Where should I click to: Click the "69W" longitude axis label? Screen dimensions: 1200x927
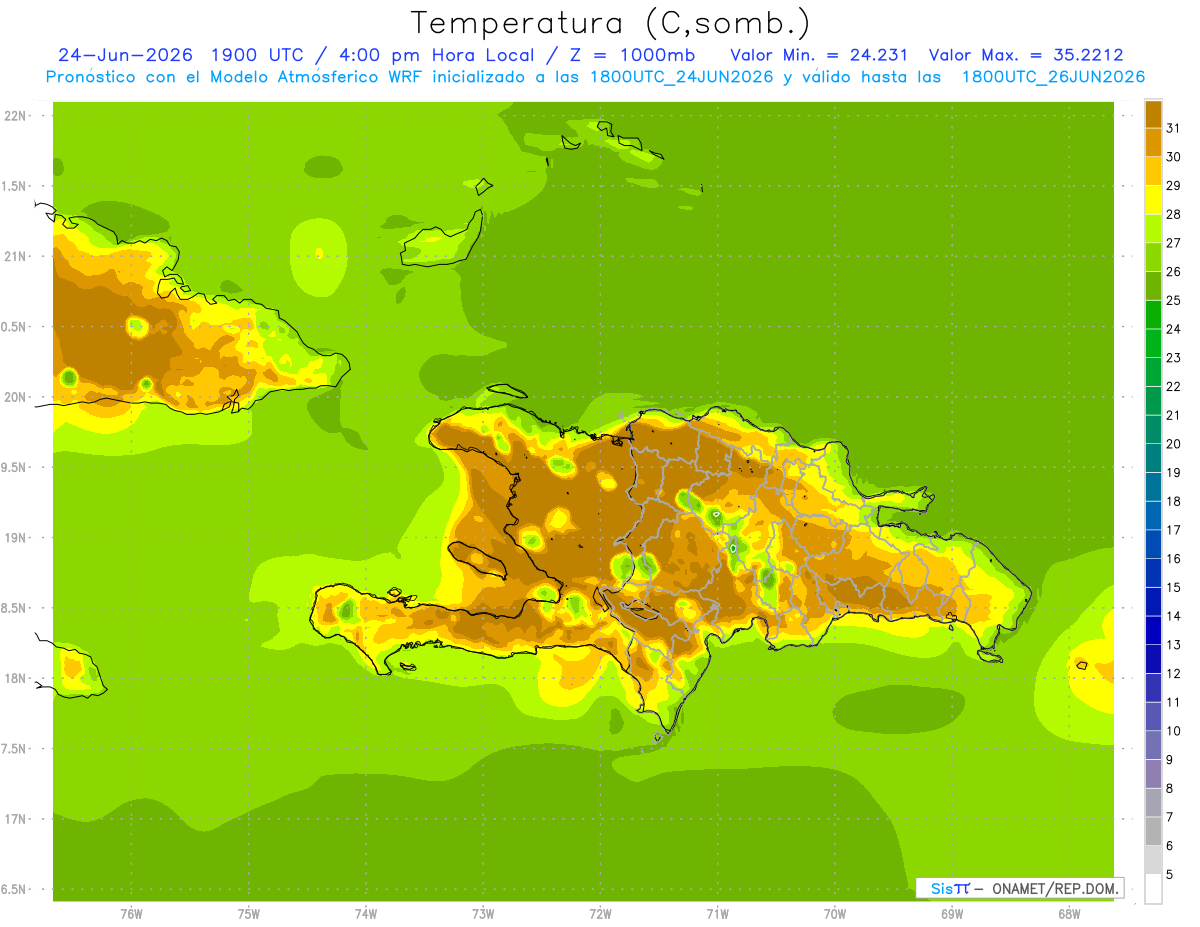952,914
